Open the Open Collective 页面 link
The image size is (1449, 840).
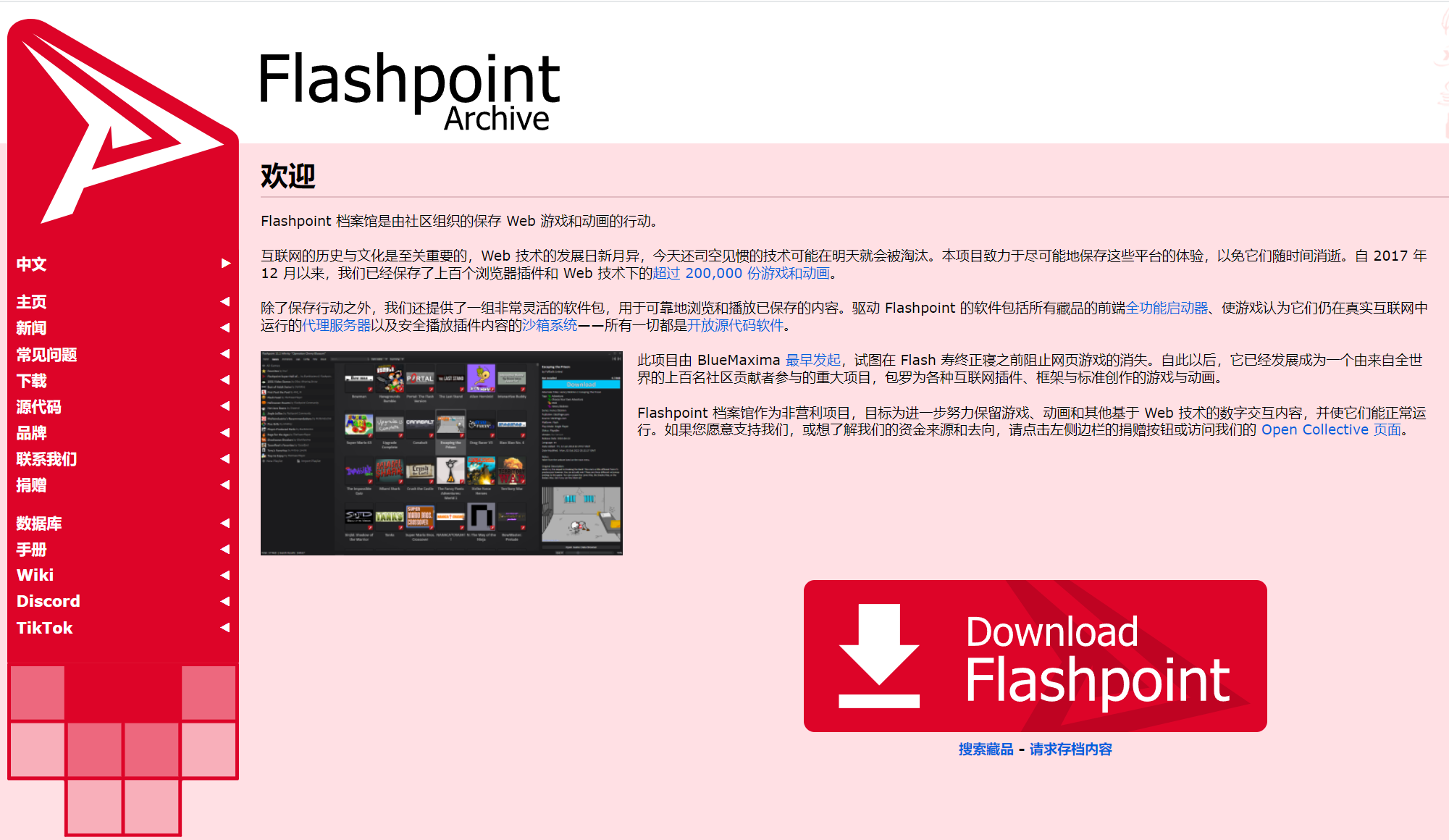point(1331,429)
